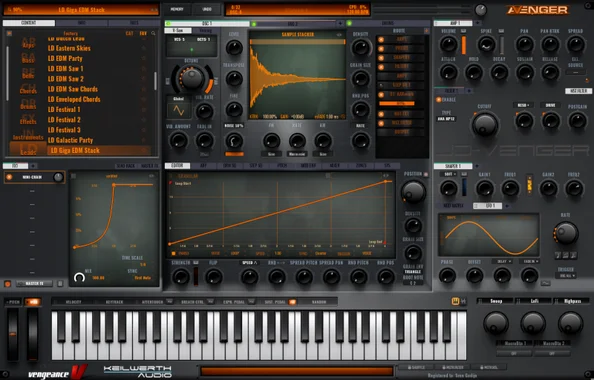Open the filter TYPE ANA HP12 dropdown
The width and height of the screenshot is (594, 380).
coord(447,119)
